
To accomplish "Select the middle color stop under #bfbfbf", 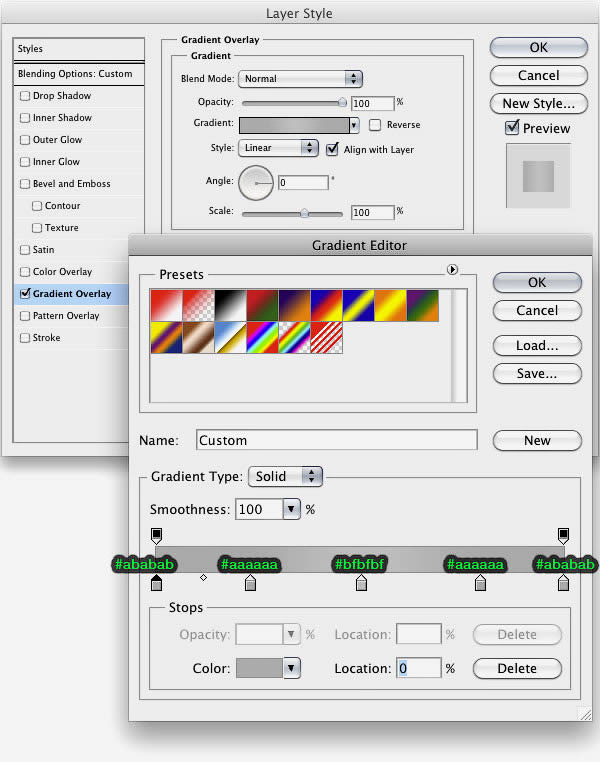I will (x=361, y=583).
